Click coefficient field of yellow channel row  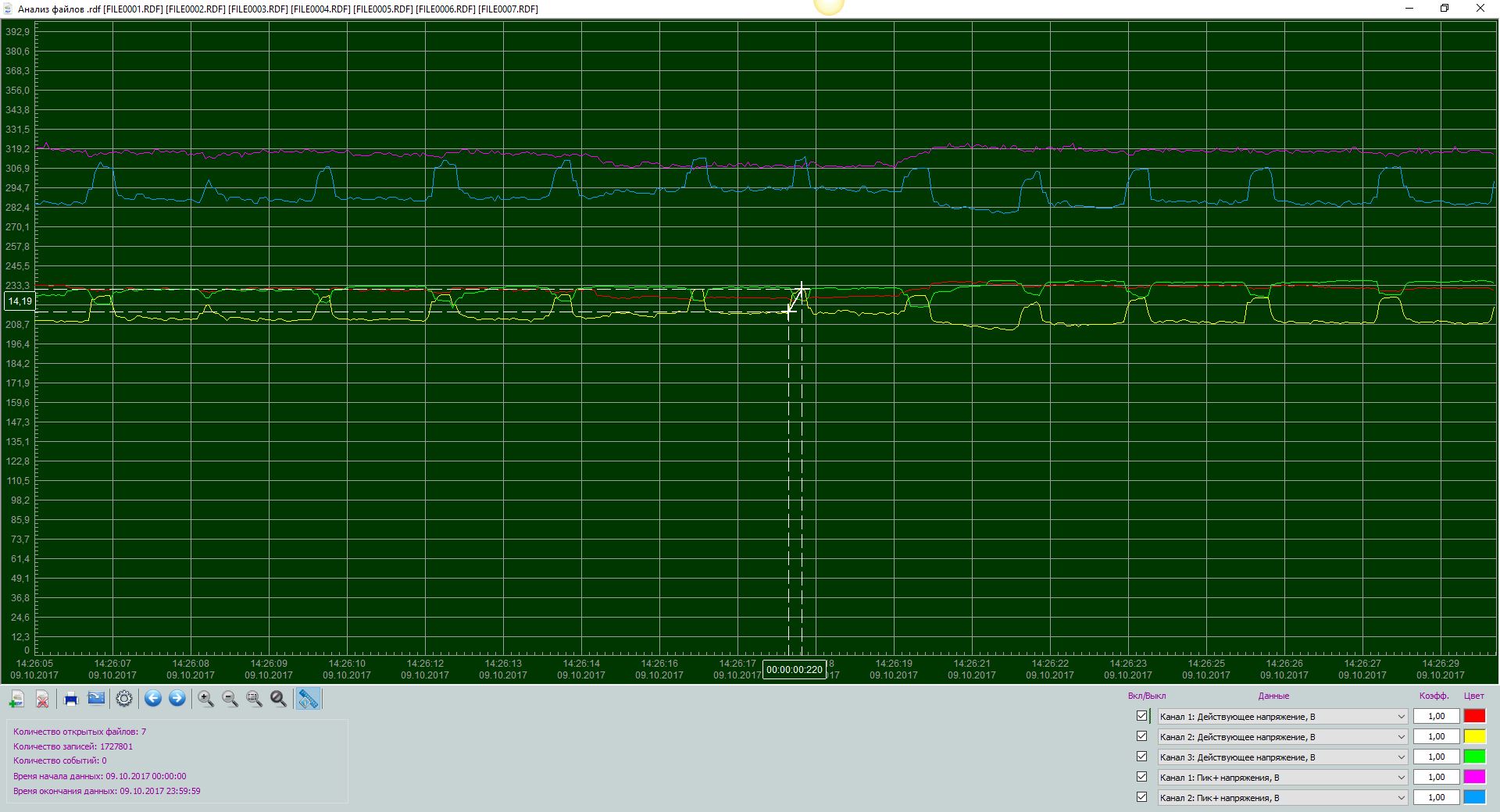pos(1436,736)
